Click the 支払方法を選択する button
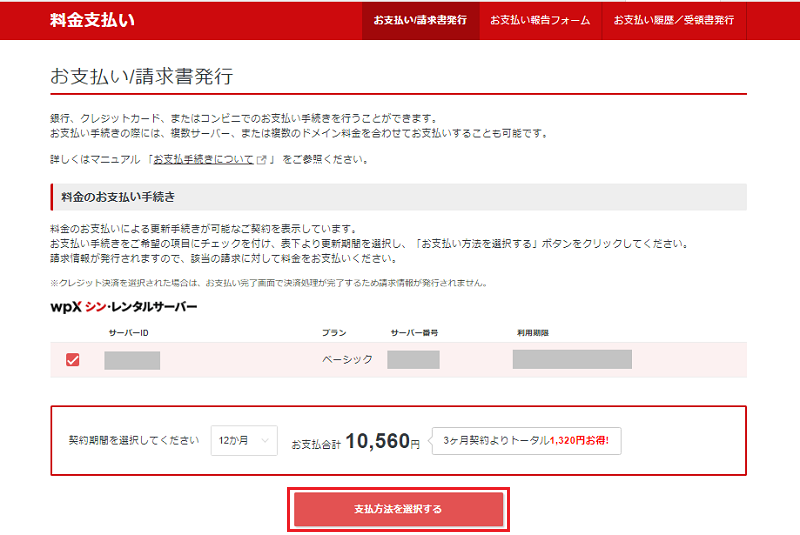 398,509
